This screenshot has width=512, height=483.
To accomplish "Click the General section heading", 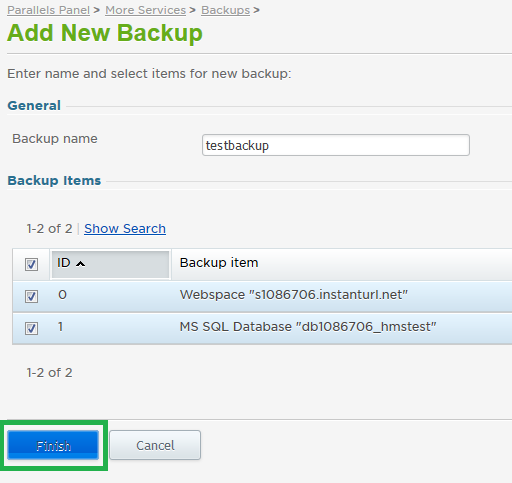I will [x=34, y=105].
